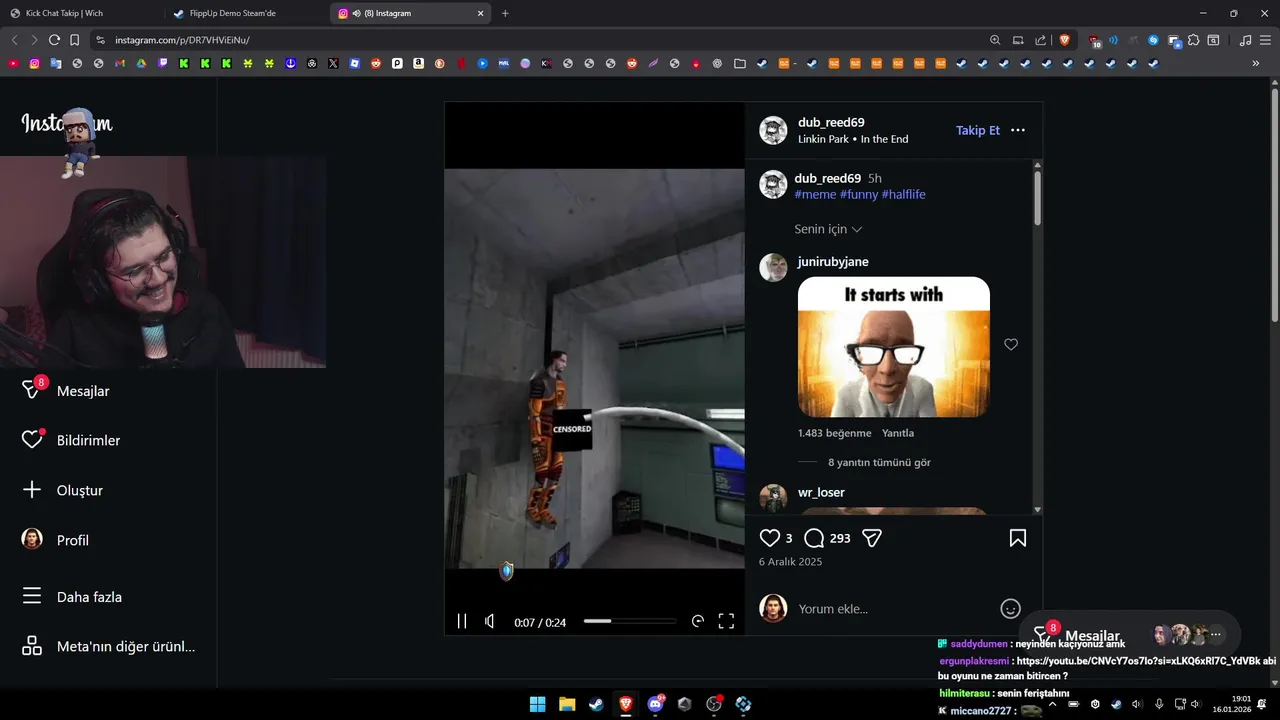Open extensions puzzle-piece menu
Image resolution: width=1280 pixels, height=720 pixels.
[x=1193, y=40]
